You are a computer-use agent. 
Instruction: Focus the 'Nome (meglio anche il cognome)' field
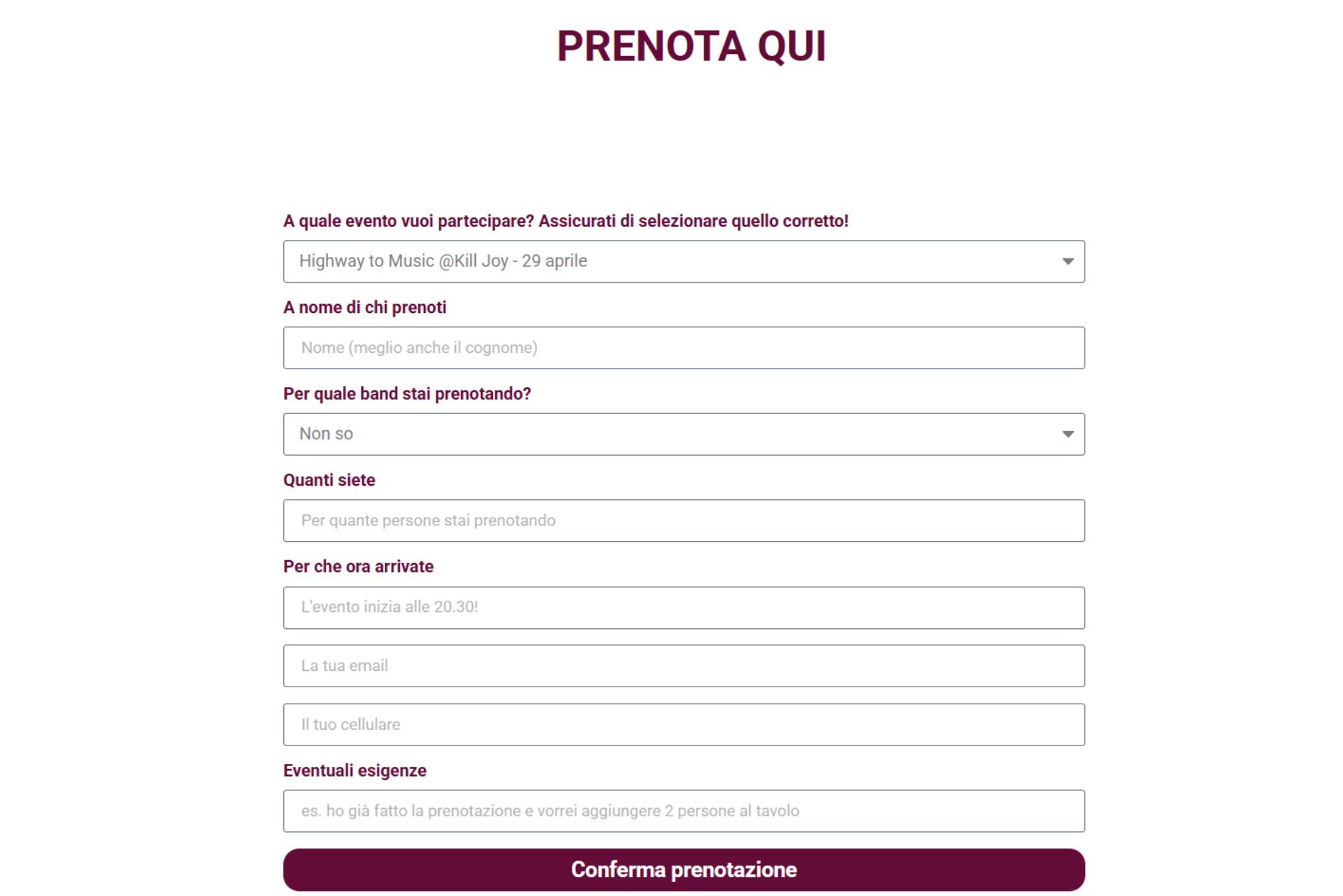[683, 348]
